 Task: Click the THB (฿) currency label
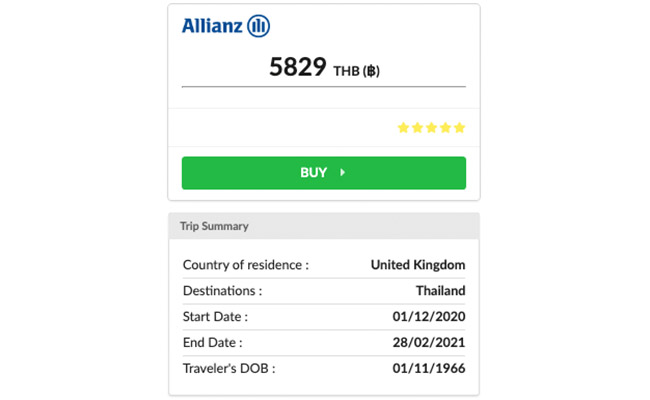(356, 71)
